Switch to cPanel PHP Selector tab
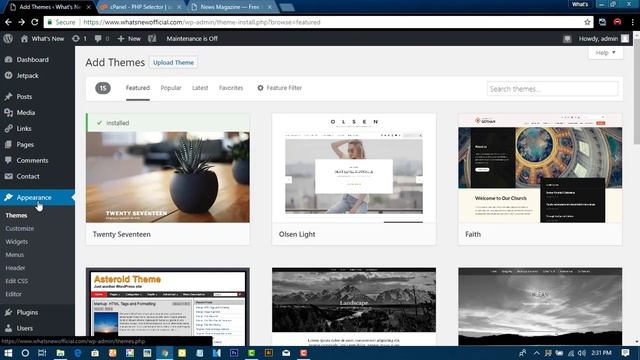 [x=140, y=7]
